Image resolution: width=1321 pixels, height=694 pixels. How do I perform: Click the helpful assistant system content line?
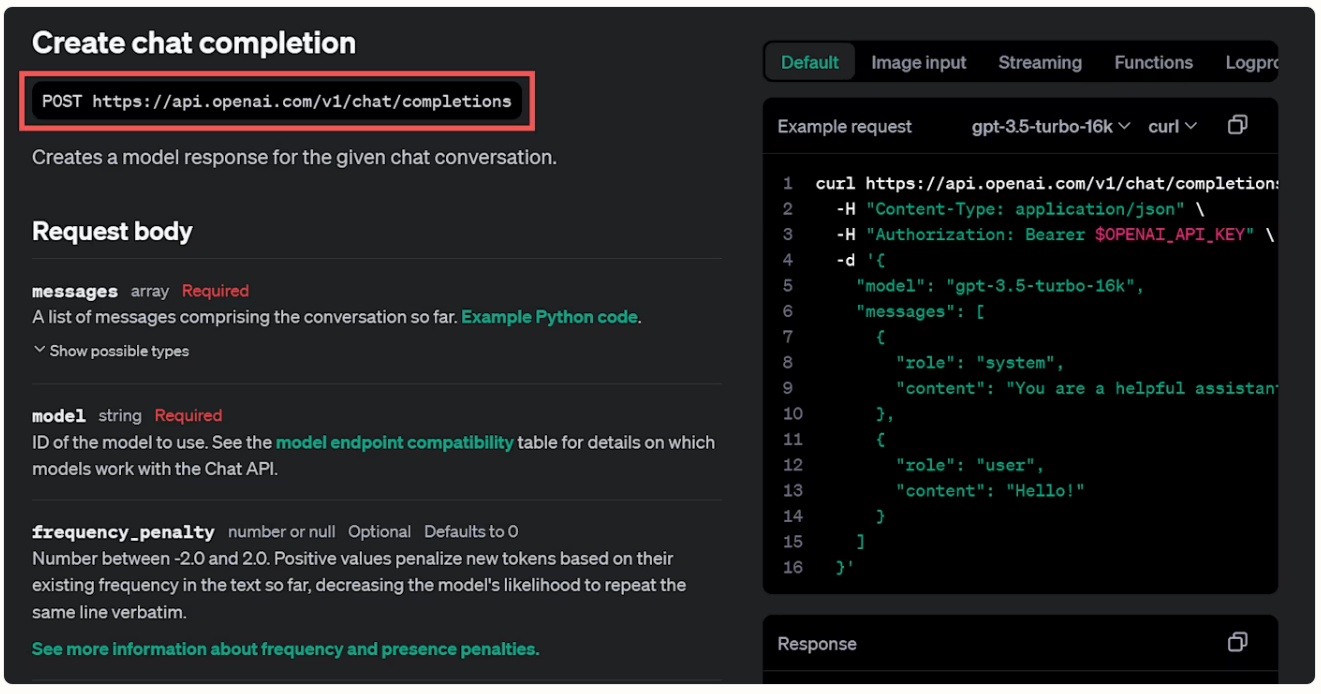point(1087,388)
